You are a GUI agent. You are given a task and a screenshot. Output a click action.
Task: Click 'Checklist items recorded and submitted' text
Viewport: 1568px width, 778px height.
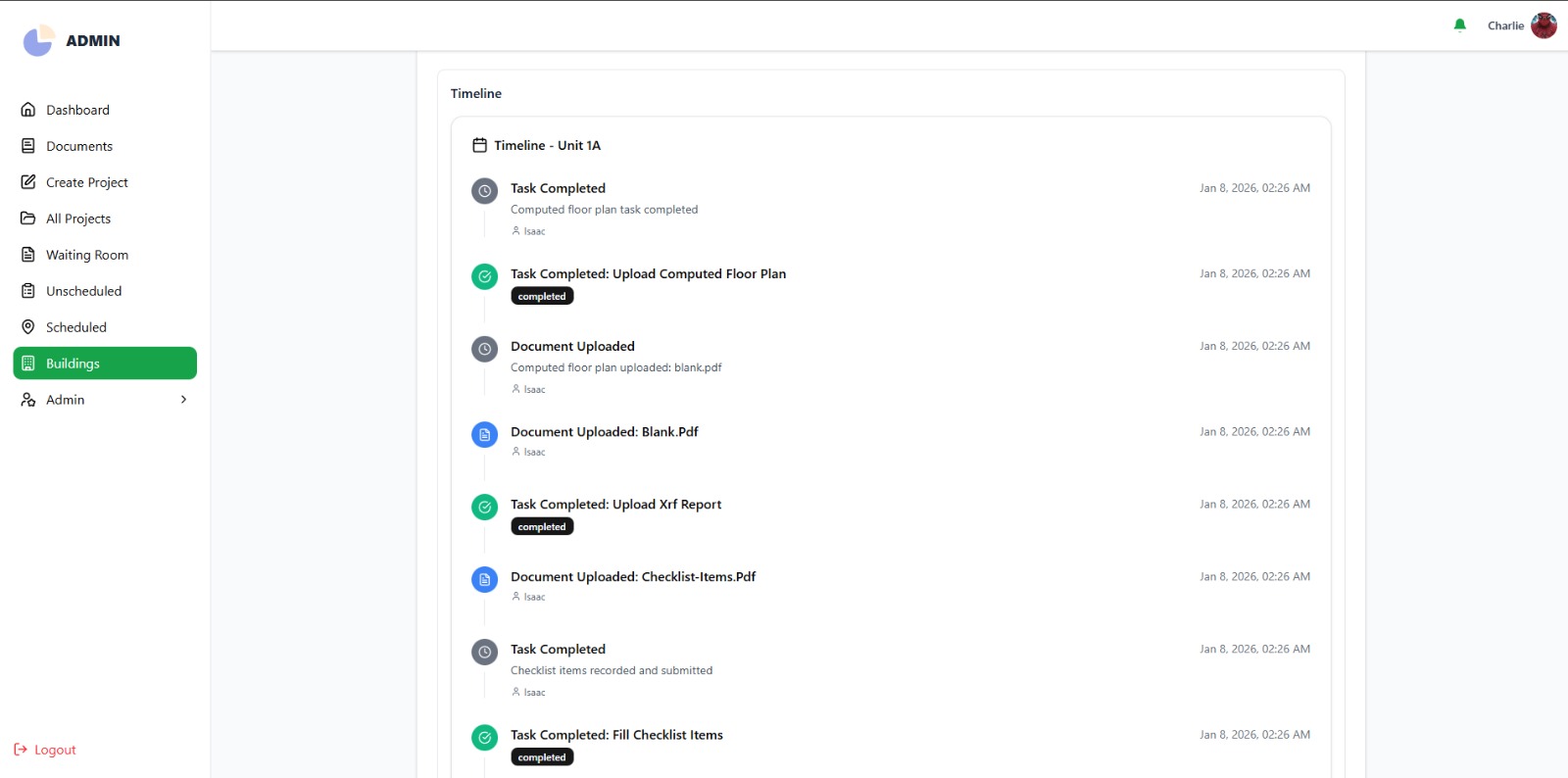[612, 670]
